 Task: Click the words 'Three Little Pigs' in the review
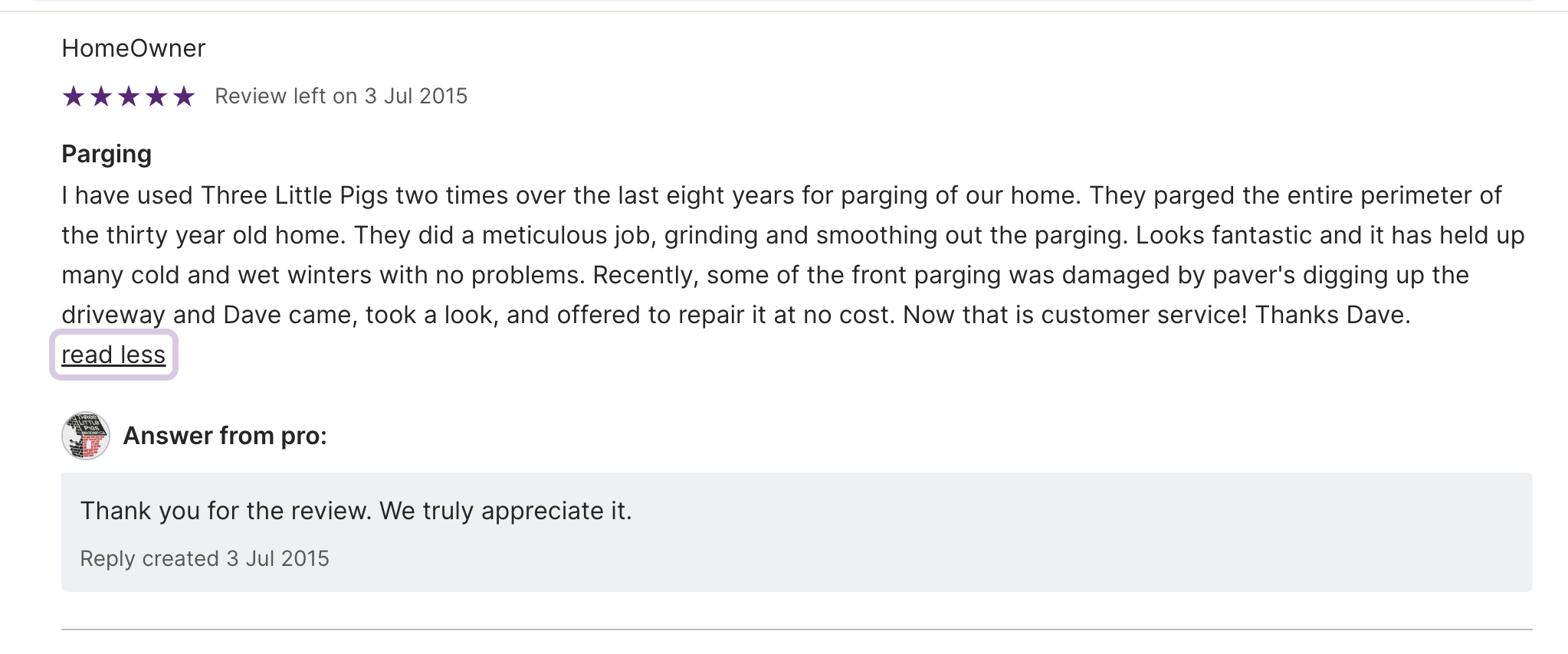(x=294, y=195)
